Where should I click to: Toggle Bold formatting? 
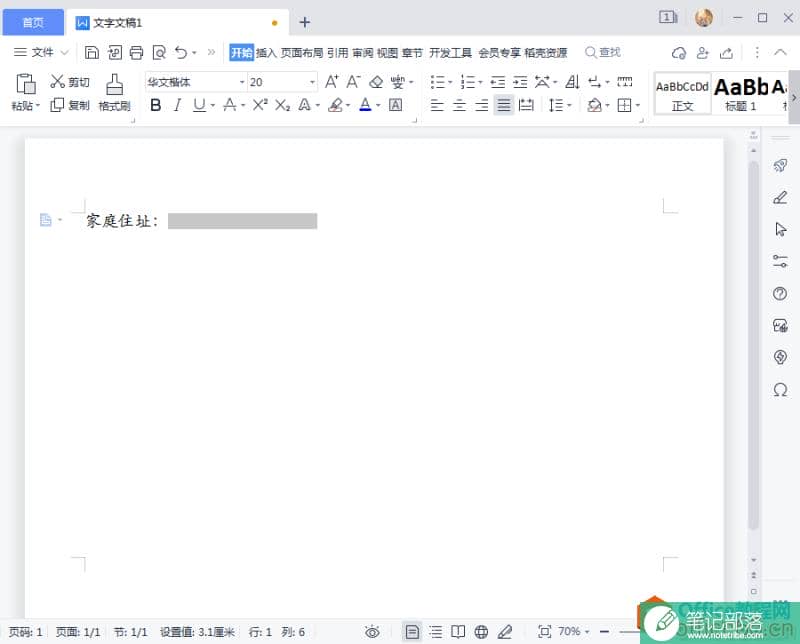[x=156, y=105]
